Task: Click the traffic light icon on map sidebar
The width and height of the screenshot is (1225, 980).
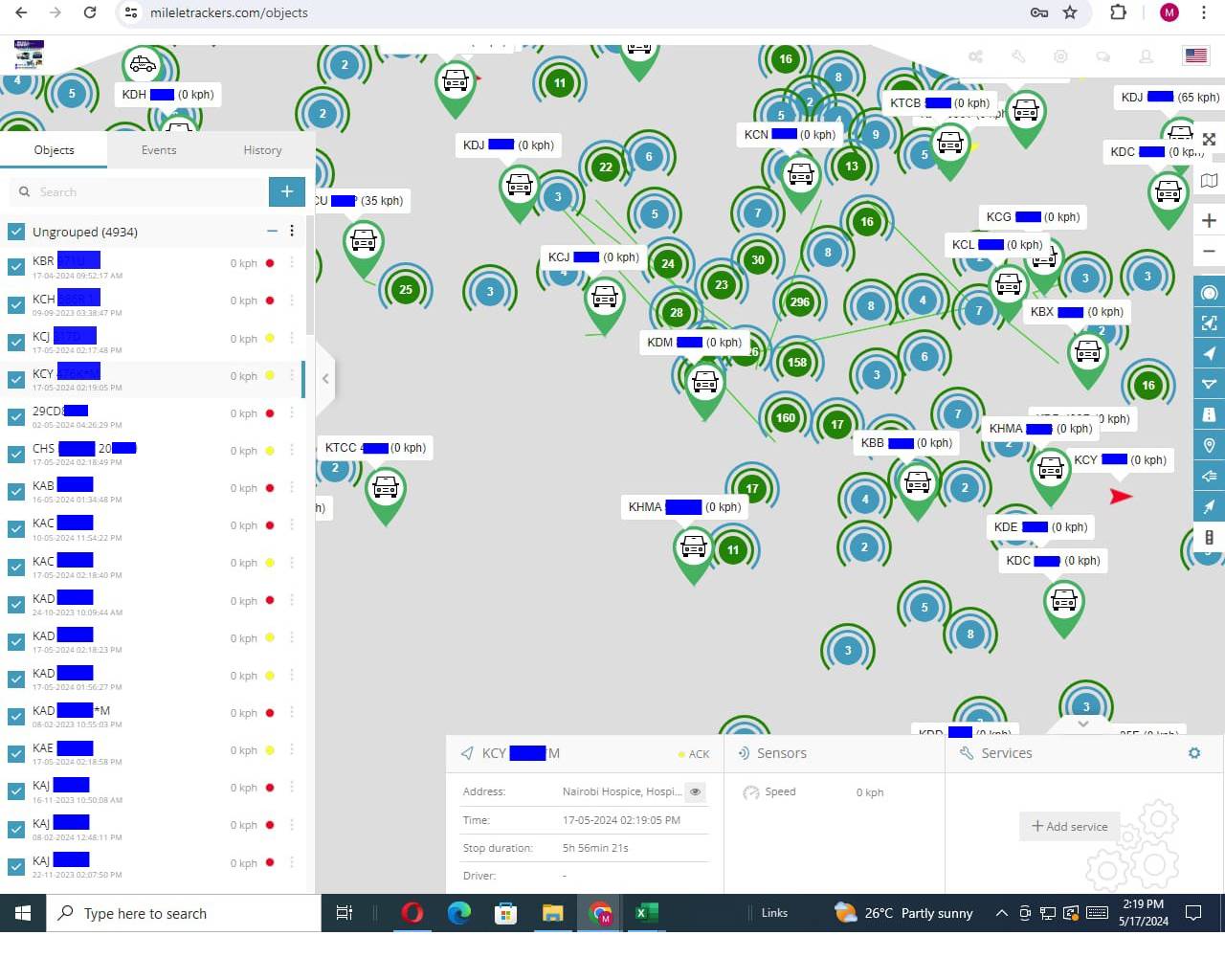Action: (1209, 537)
